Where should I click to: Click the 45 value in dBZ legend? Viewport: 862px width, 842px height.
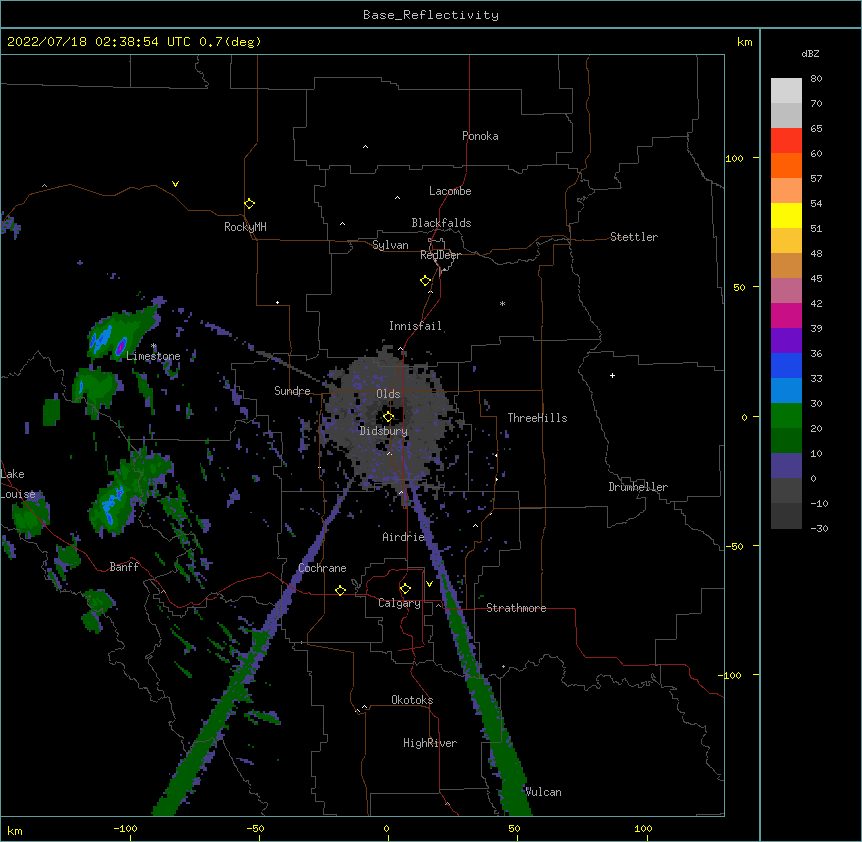tap(816, 279)
